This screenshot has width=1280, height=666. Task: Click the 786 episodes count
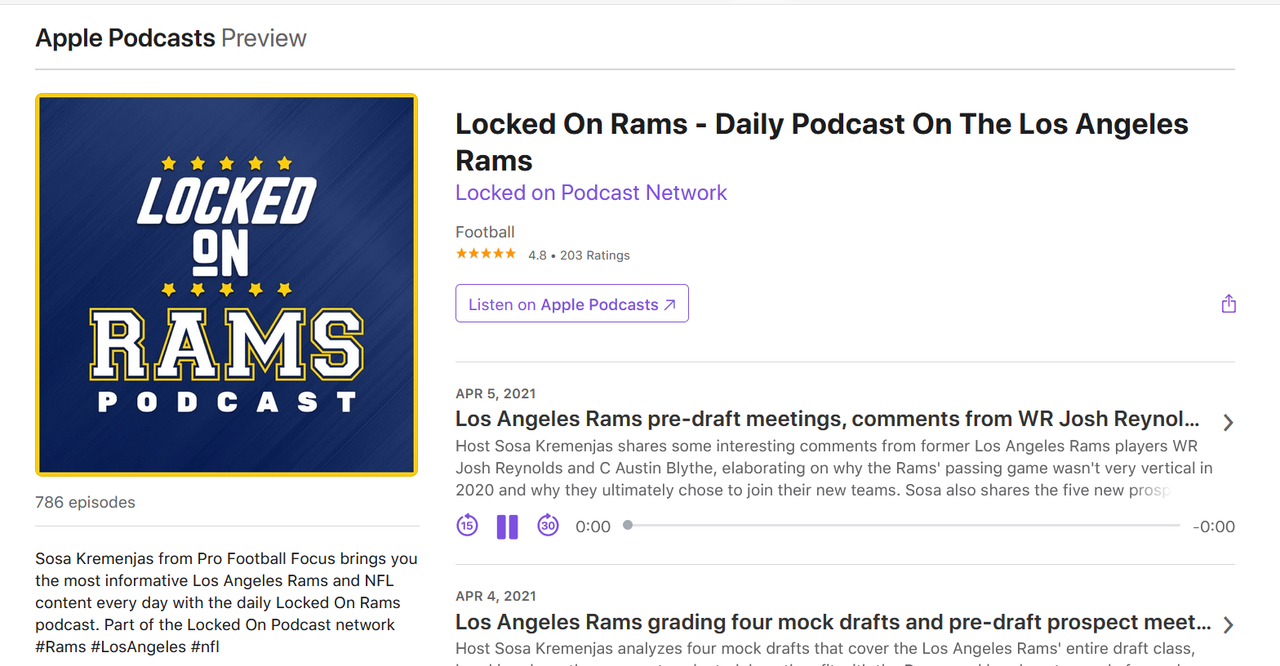click(x=85, y=502)
